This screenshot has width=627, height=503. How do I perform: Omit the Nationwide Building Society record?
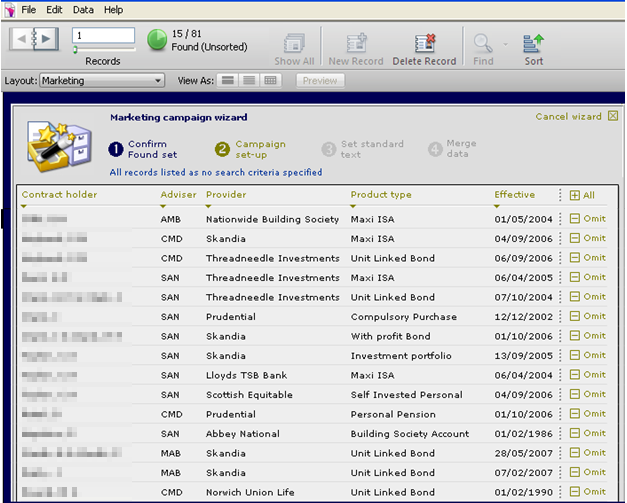587,219
